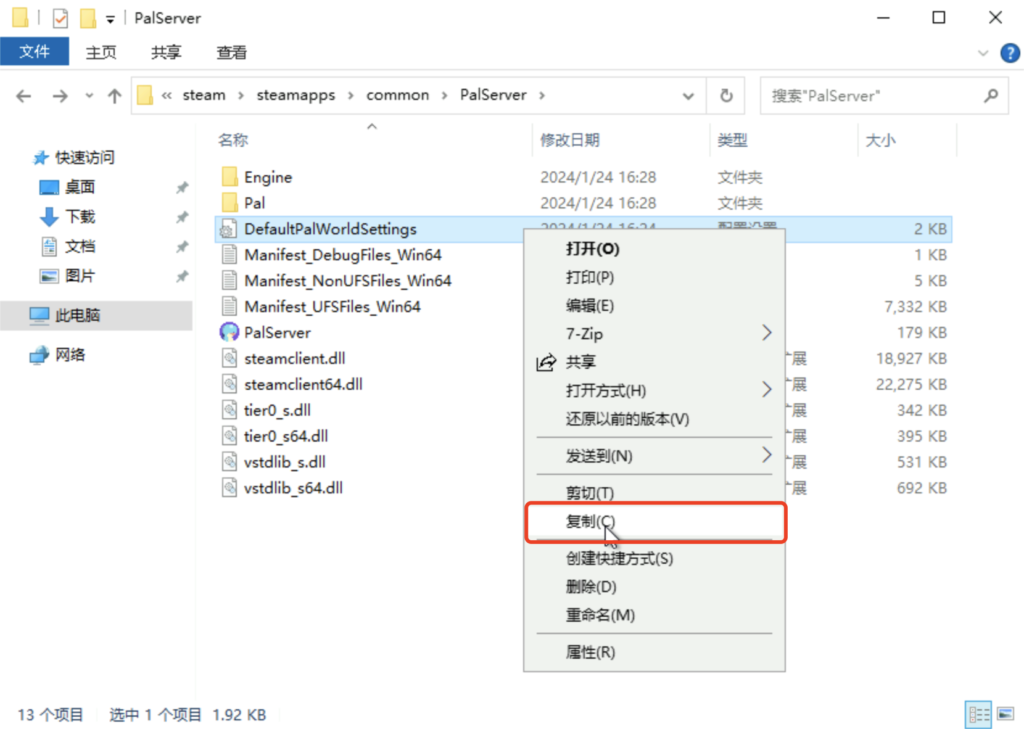Select tier0_s64.dll file icon
This screenshot has height=729, width=1024.
[x=229, y=436]
